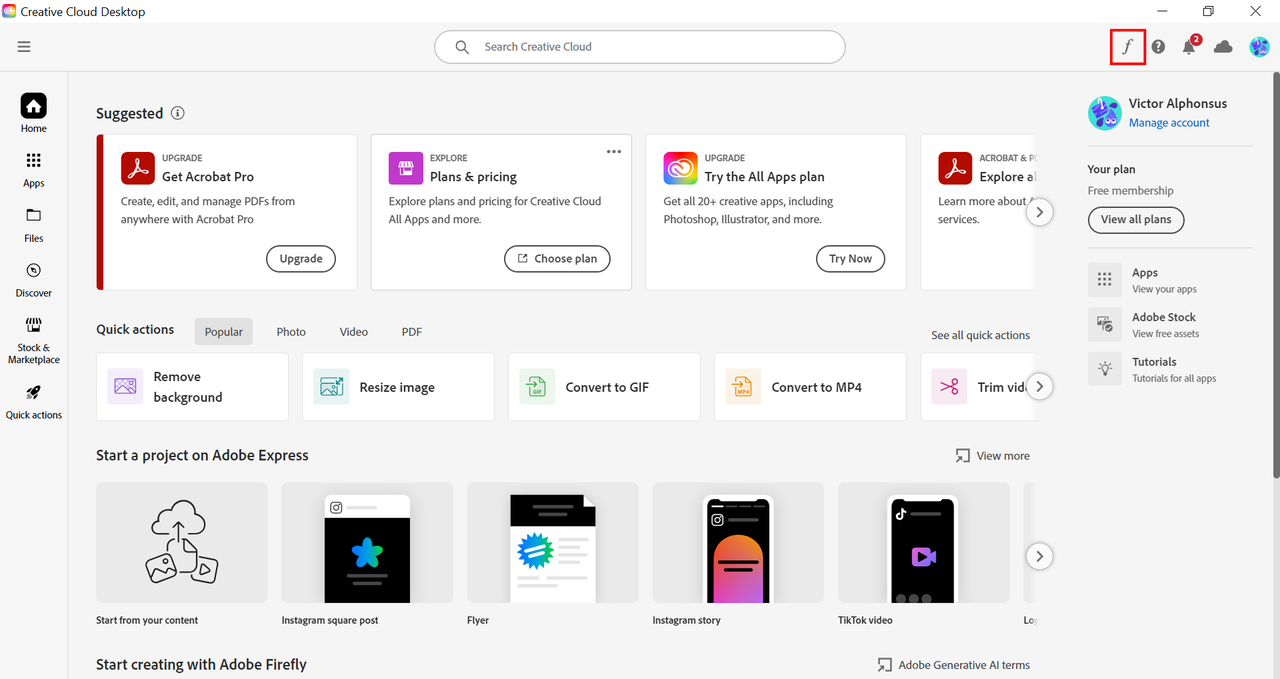Image resolution: width=1280 pixels, height=679 pixels.
Task: Switch to the Photo quick actions tab
Action: pyautogui.click(x=291, y=331)
